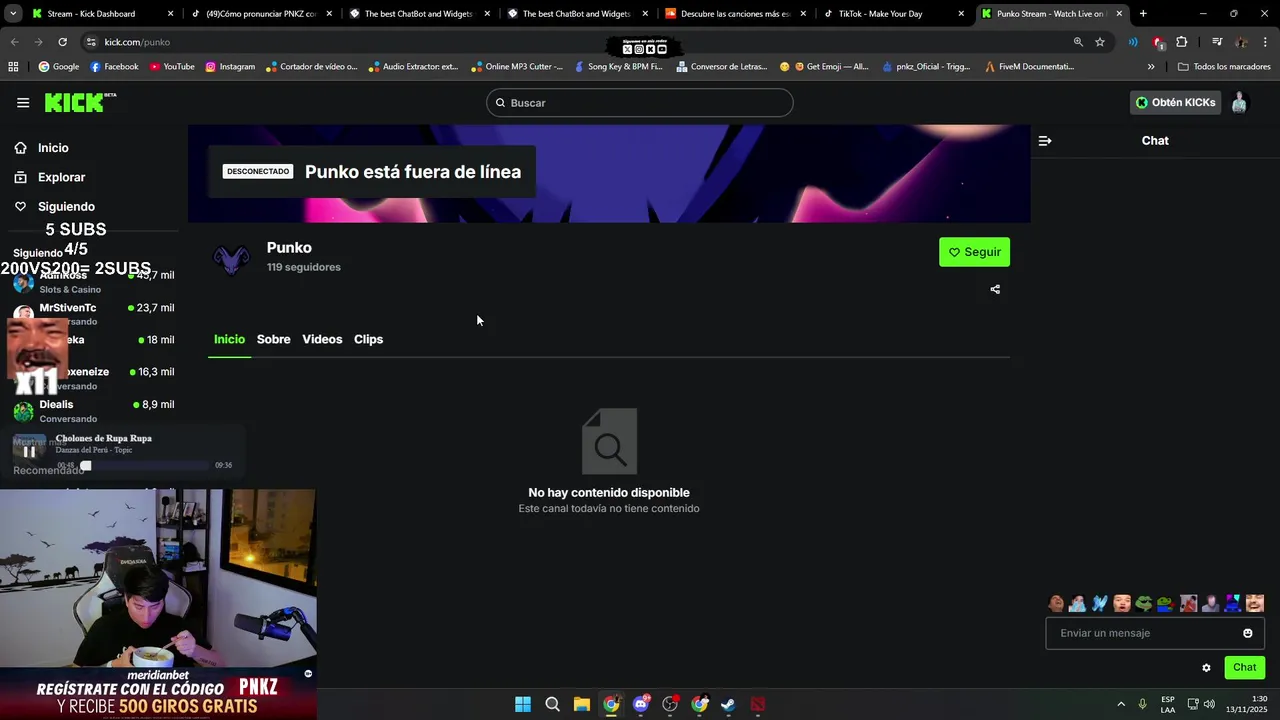Screen dimensions: 1280x720
Task: Open the emoji picker in message box
Action: tap(1247, 633)
